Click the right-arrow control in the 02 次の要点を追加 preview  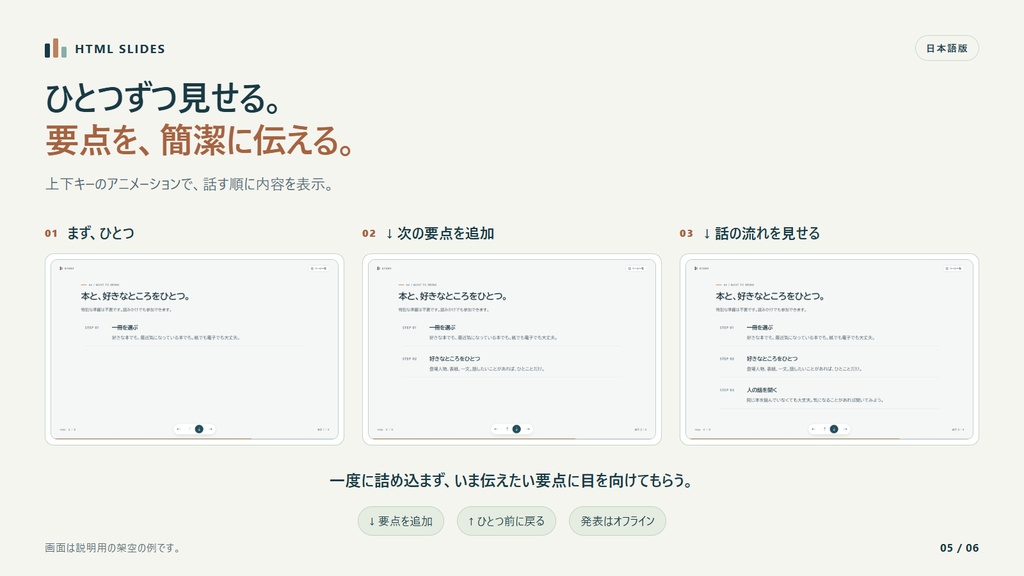[528, 429]
